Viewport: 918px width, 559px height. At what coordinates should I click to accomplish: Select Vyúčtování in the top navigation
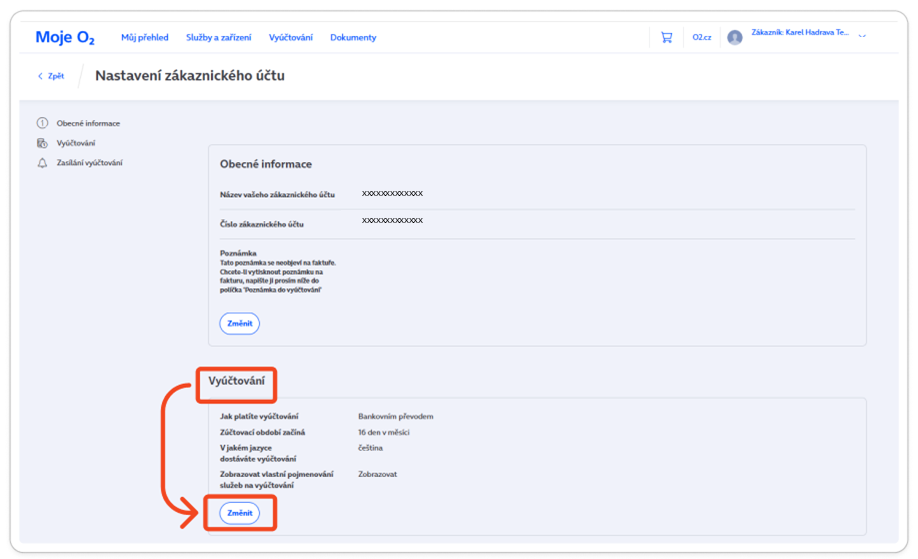(x=290, y=38)
